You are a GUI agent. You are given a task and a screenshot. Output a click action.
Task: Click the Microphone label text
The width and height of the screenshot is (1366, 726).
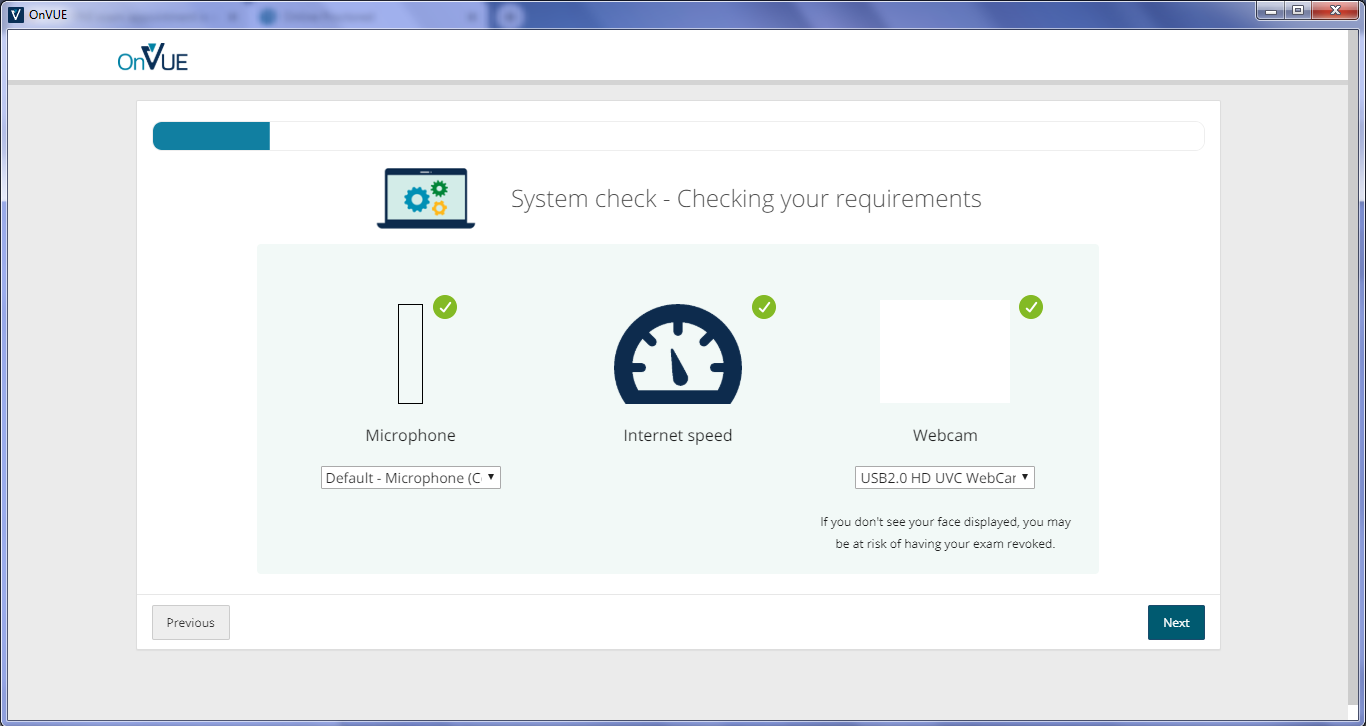[x=410, y=436]
